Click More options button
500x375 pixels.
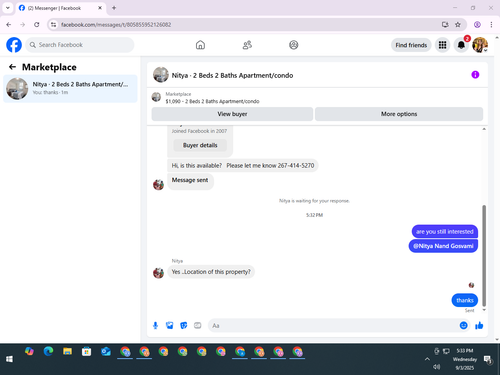(x=399, y=114)
